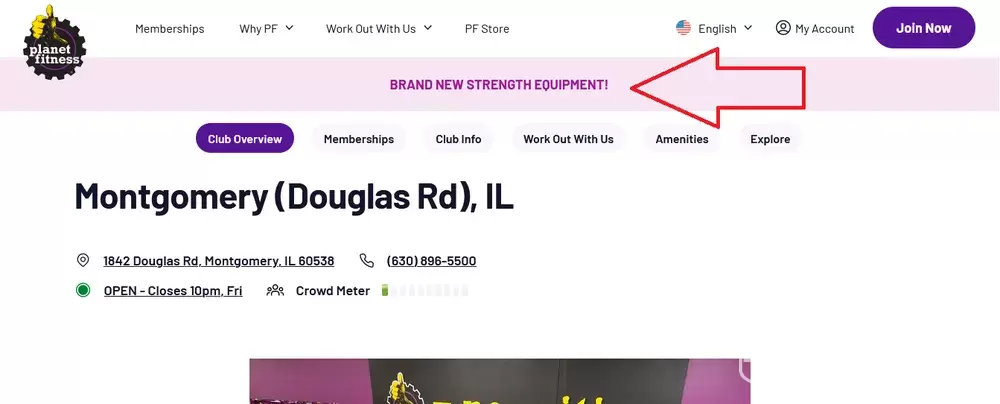The width and height of the screenshot is (1000, 404).
Task: Open the PF Store menu item
Action: (487, 29)
